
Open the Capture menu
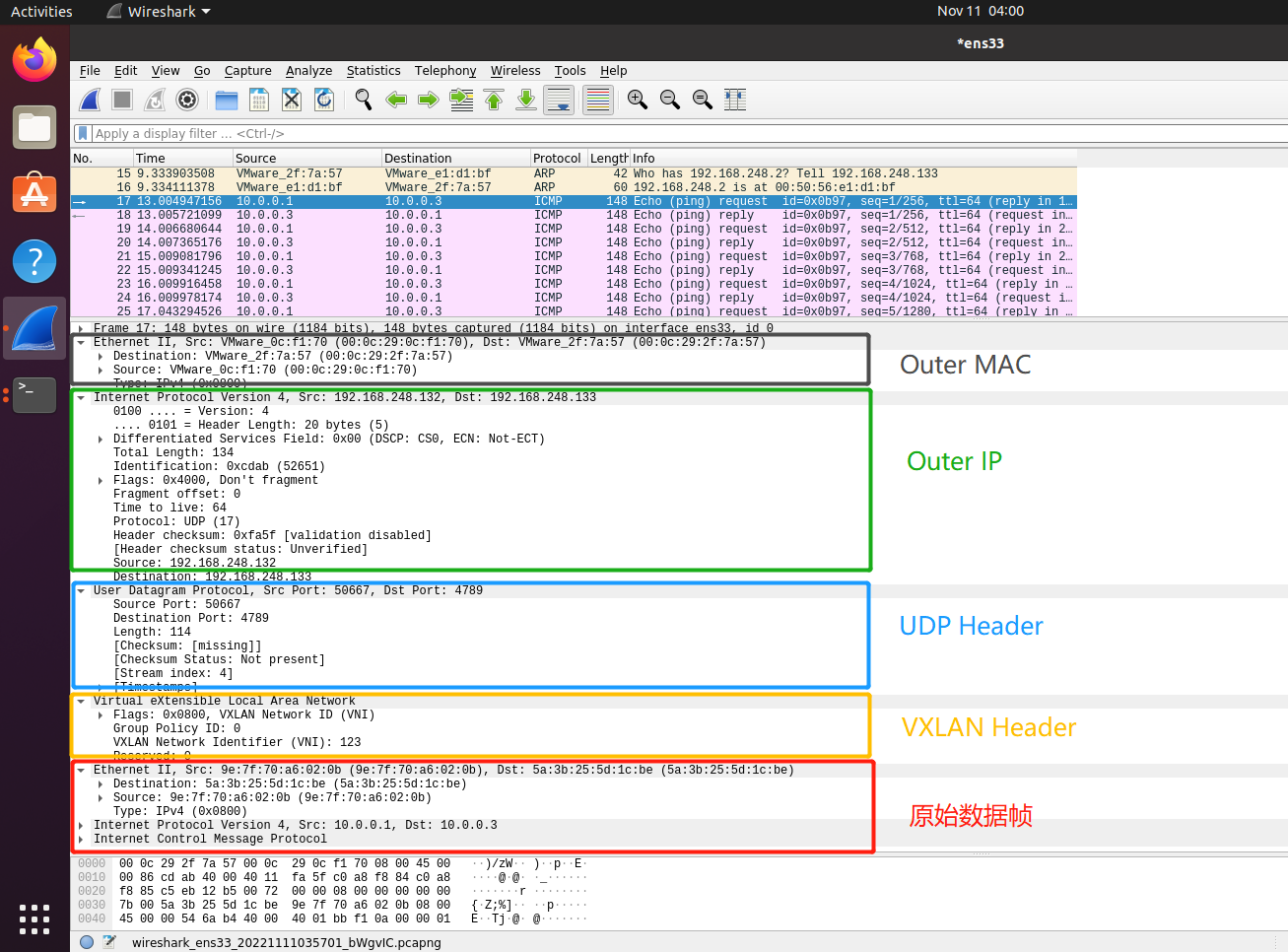click(x=247, y=71)
